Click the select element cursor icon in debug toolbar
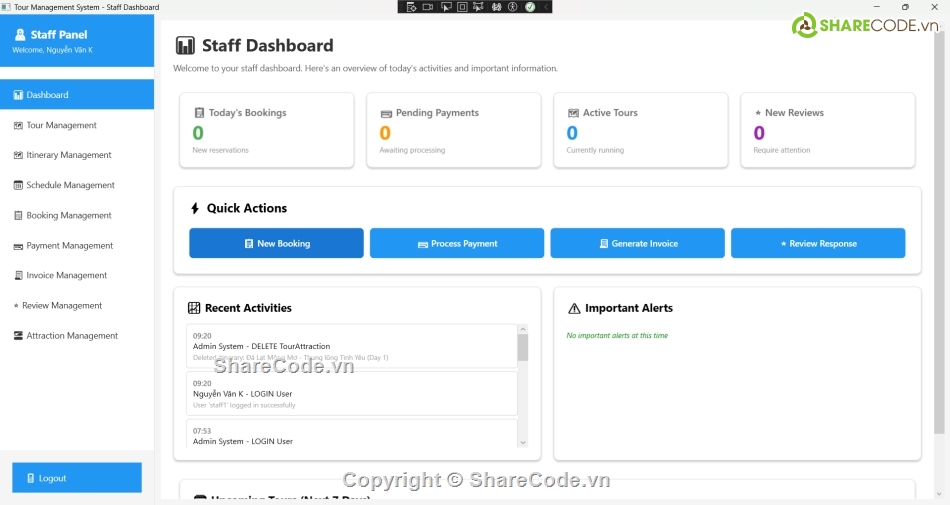The width and height of the screenshot is (950, 505). (x=446, y=7)
